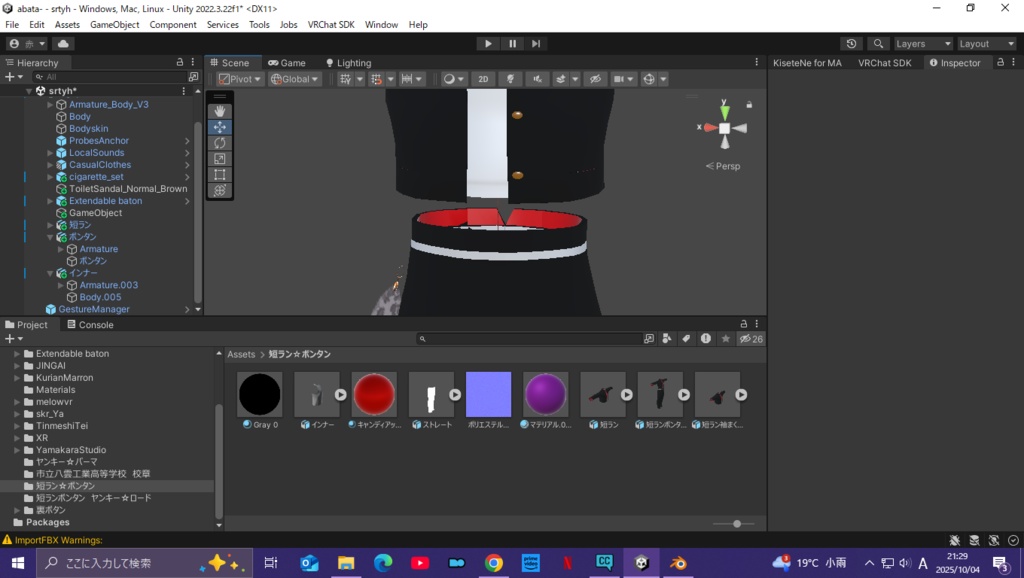The image size is (1024, 578).
Task: Switch to the Game tab
Action: tap(287, 63)
